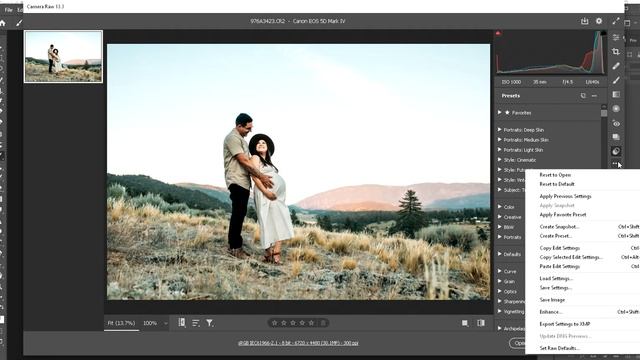Screen dimensions: 640x360
Task: Open zoom level dropdown arrow beside 100%
Action: point(166,323)
